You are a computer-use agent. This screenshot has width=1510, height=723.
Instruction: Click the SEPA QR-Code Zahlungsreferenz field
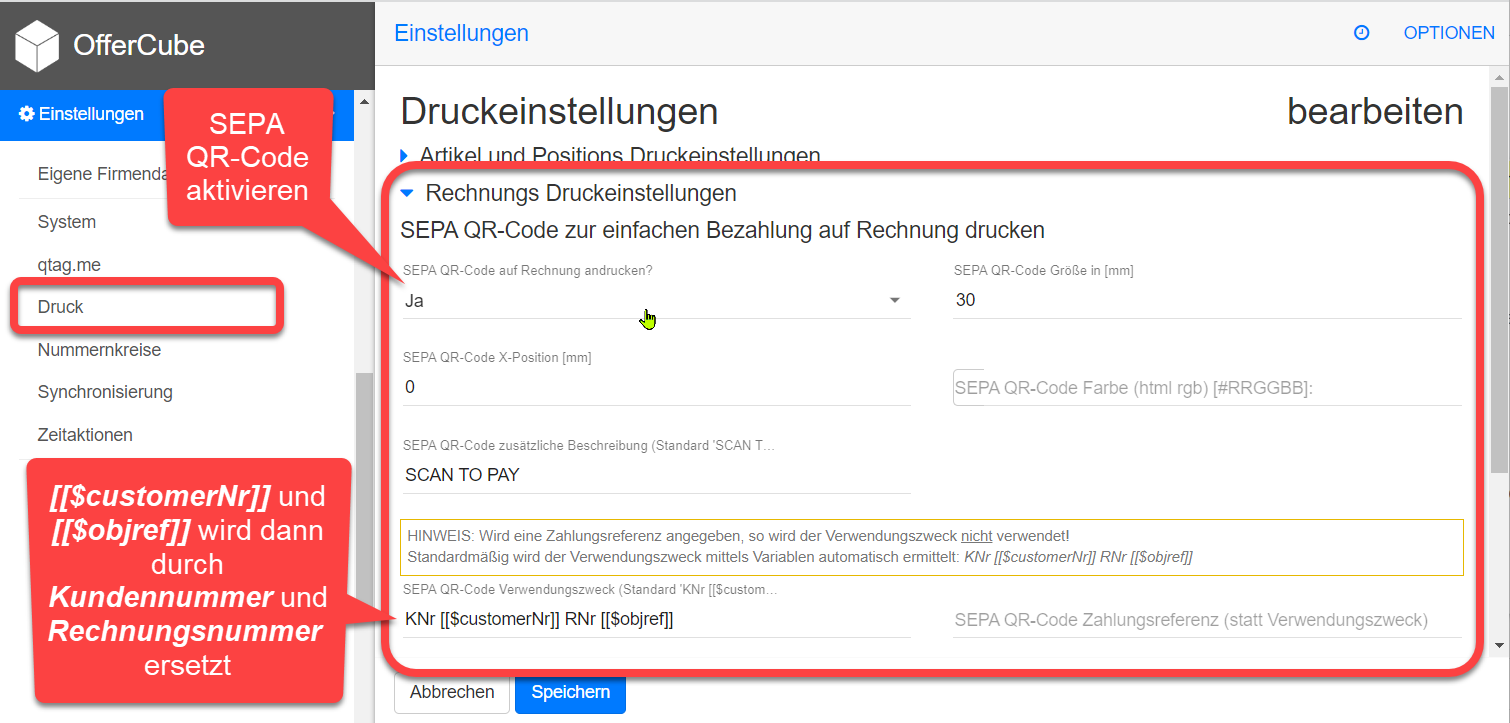click(x=1207, y=620)
